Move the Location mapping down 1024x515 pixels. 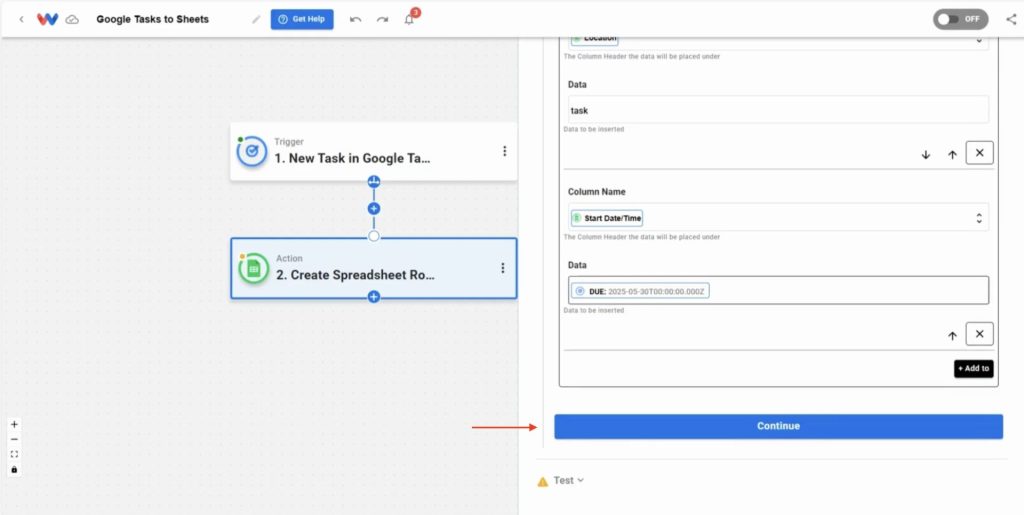[925, 155]
